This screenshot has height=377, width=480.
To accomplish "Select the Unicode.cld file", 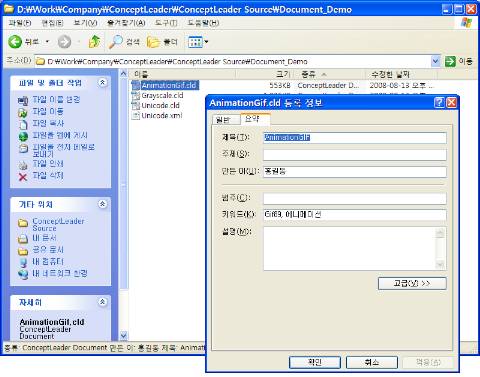I will click(160, 105).
